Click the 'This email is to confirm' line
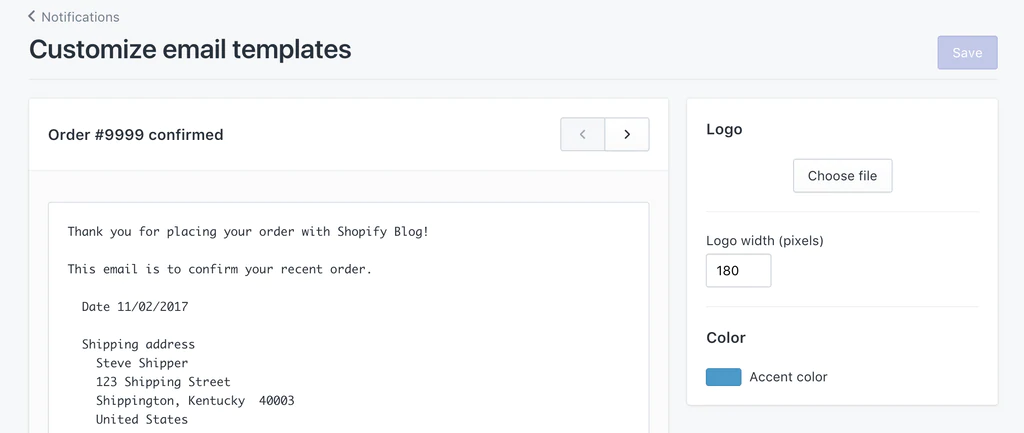Image resolution: width=1024 pixels, height=433 pixels. (219, 269)
